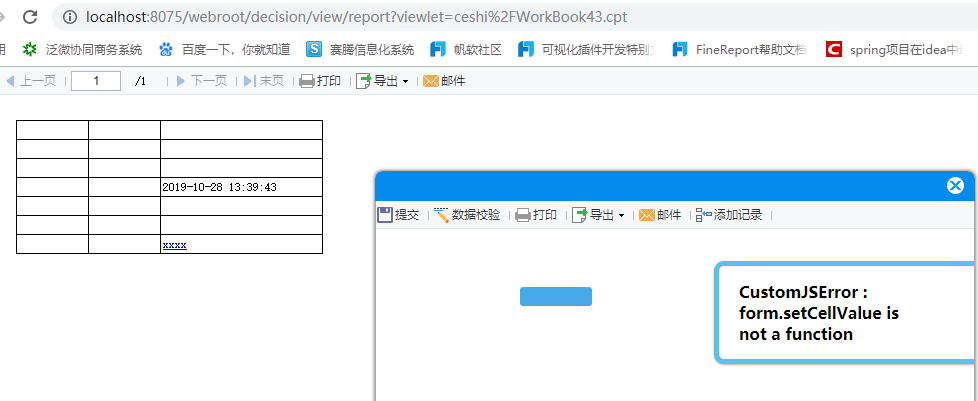Viewport: 978px width, 401px height.
Task: Open the 百度一下，你就知道 bookmark
Action: tap(225, 49)
